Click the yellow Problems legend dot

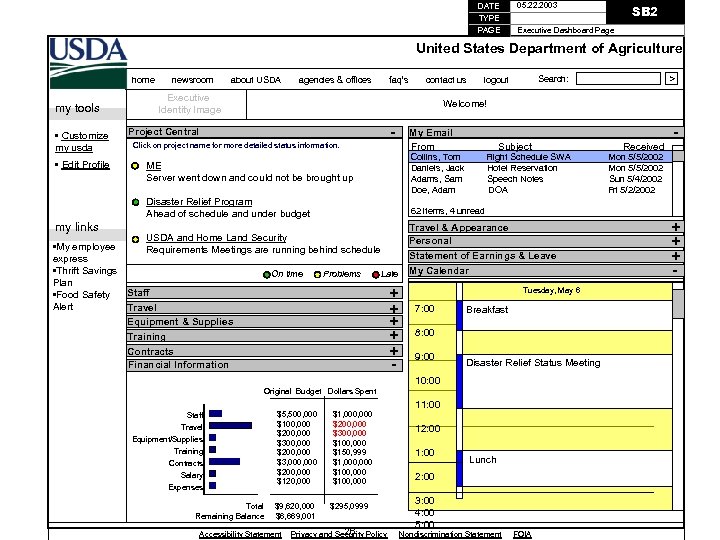click(317, 275)
